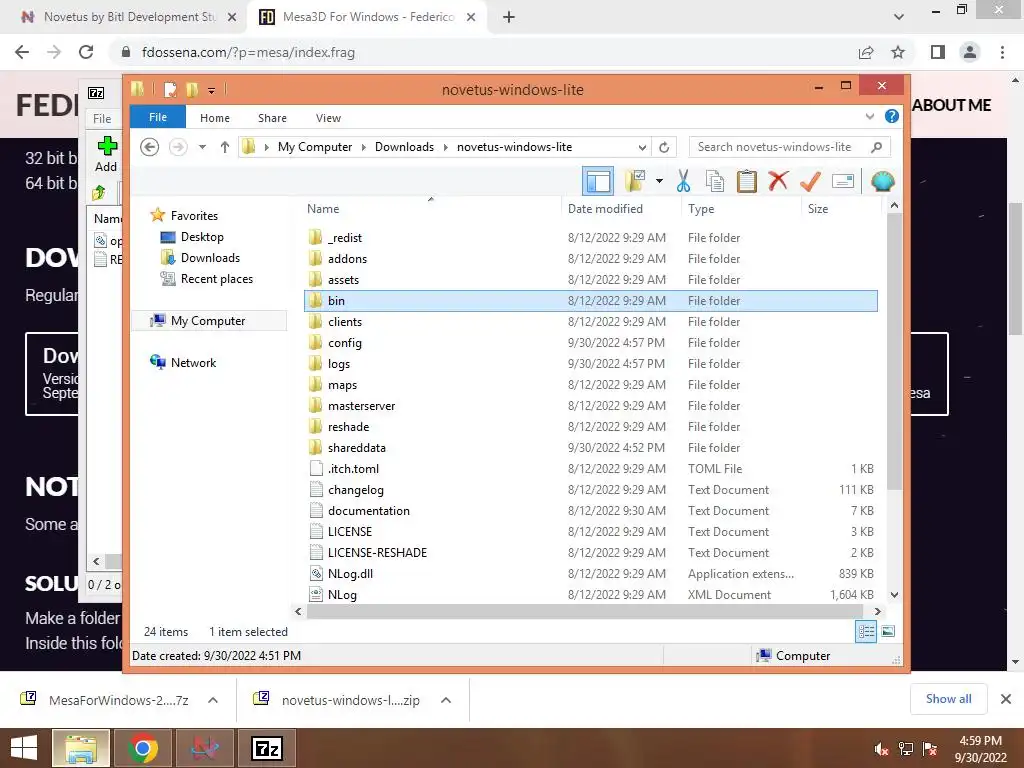Click the quick access toolbar customize dropdown
1024x768 pixels.
[x=212, y=90]
